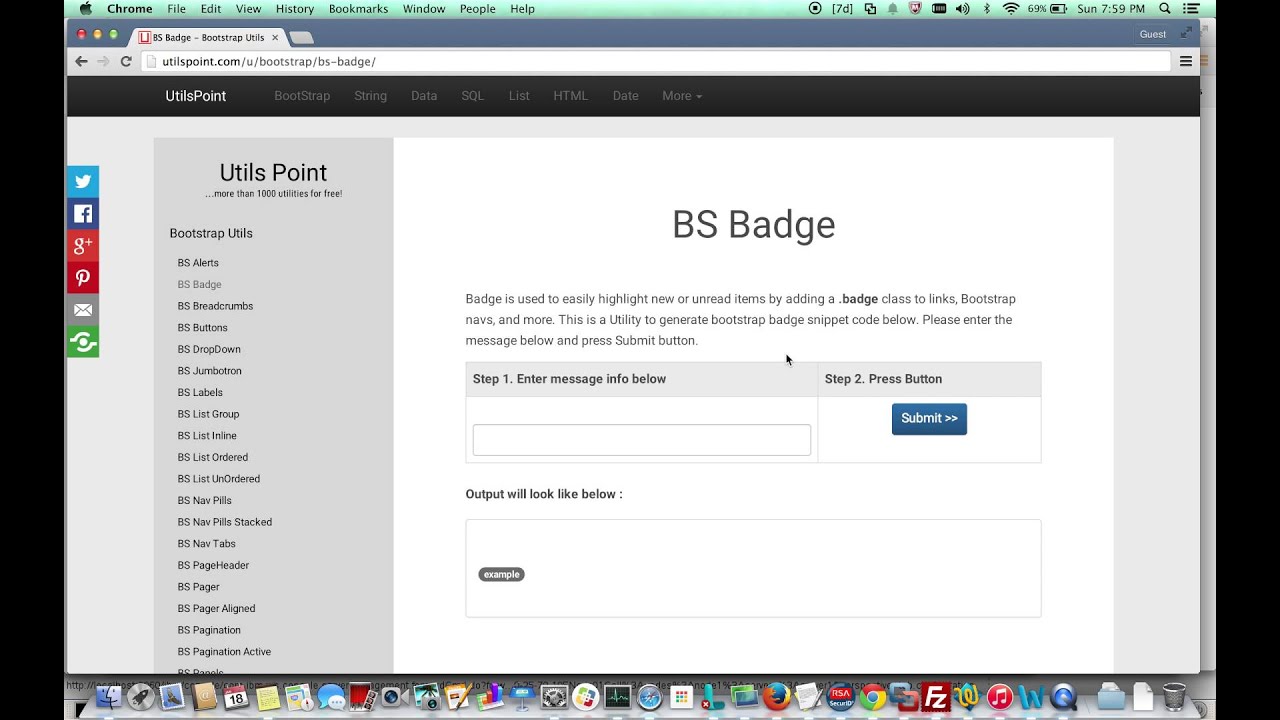This screenshot has width=1280, height=720.
Task: Open Safari in the dock
Action: coord(650,697)
